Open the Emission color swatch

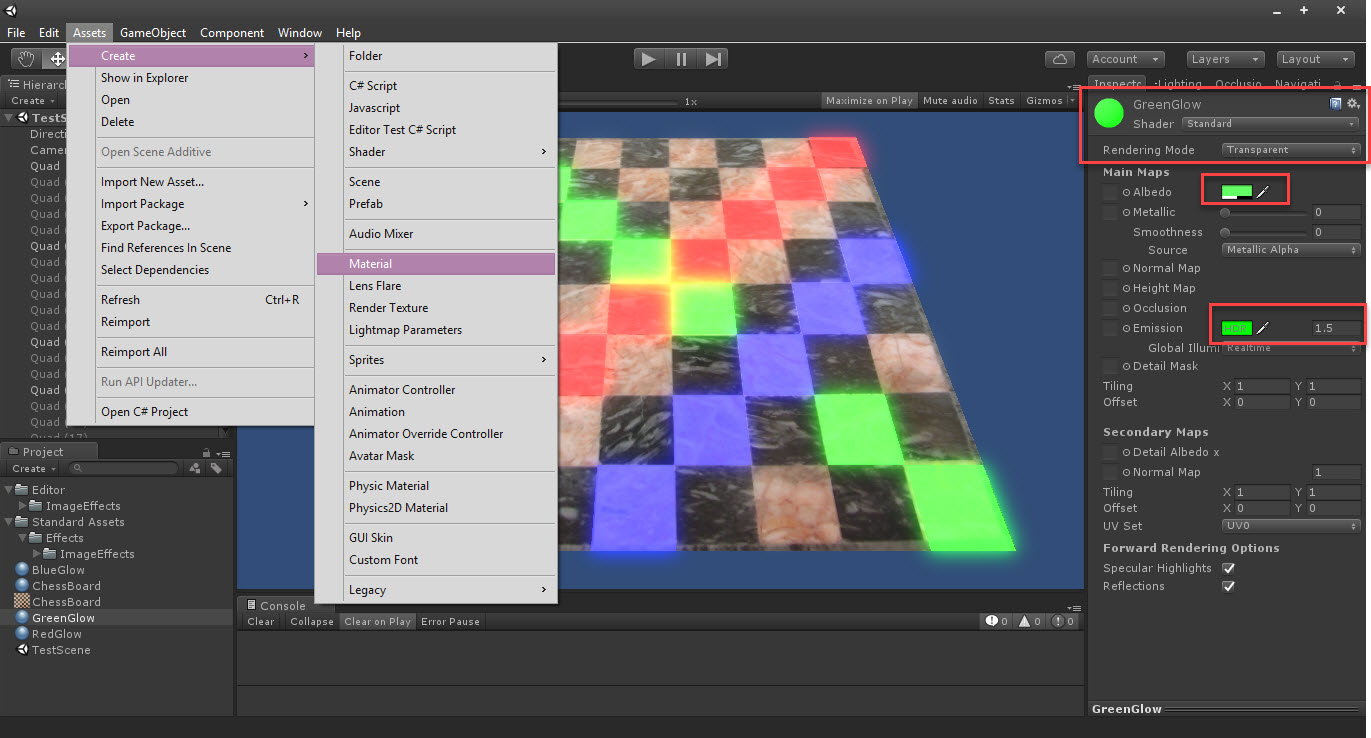click(1237, 328)
